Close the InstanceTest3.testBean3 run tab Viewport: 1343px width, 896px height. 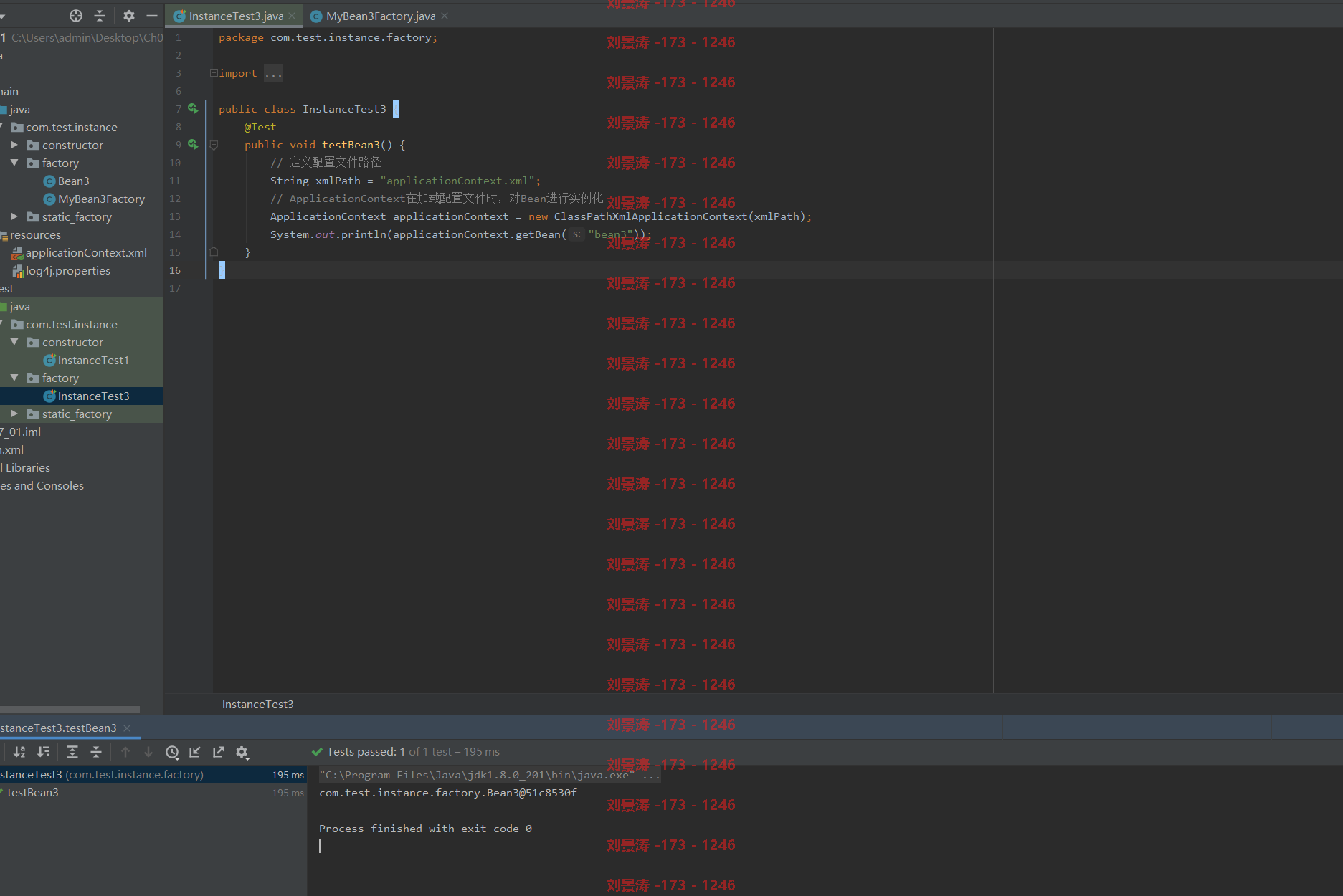click(127, 728)
